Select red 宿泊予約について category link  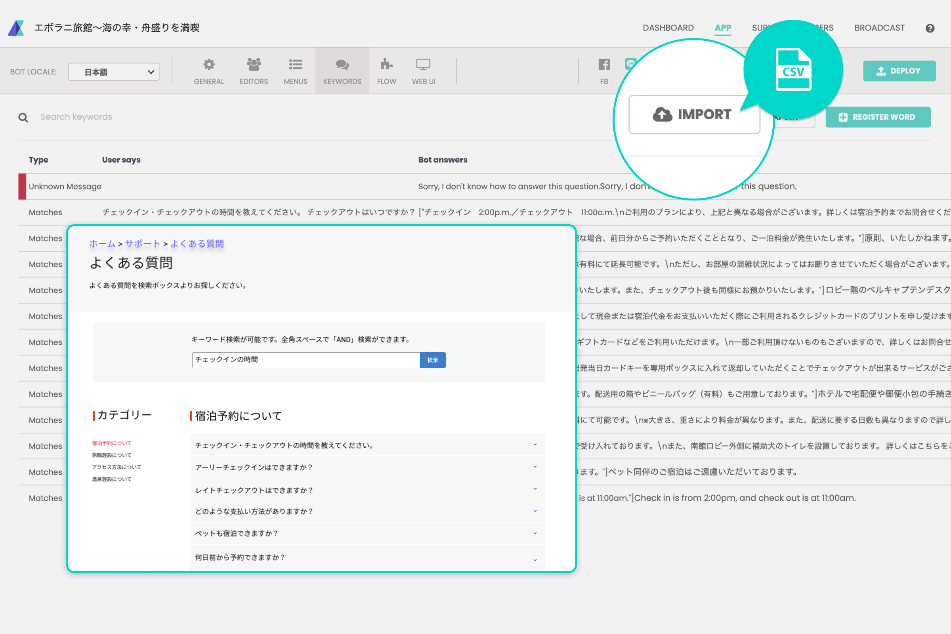point(112,443)
